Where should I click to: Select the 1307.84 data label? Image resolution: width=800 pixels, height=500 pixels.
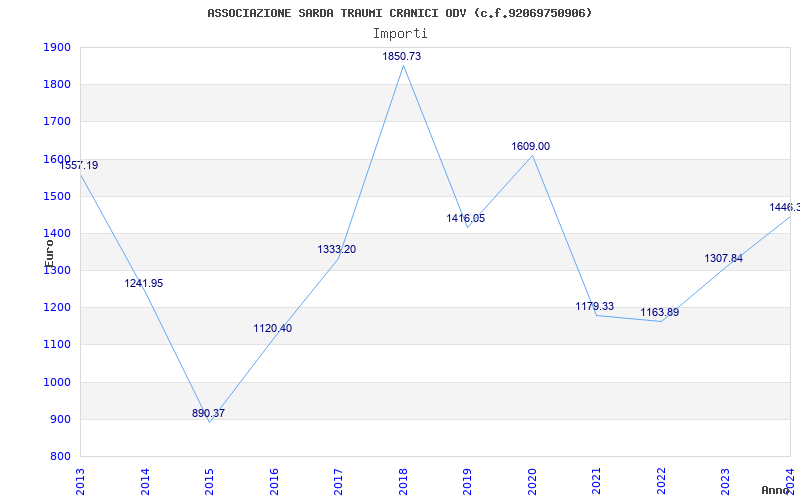tap(723, 258)
